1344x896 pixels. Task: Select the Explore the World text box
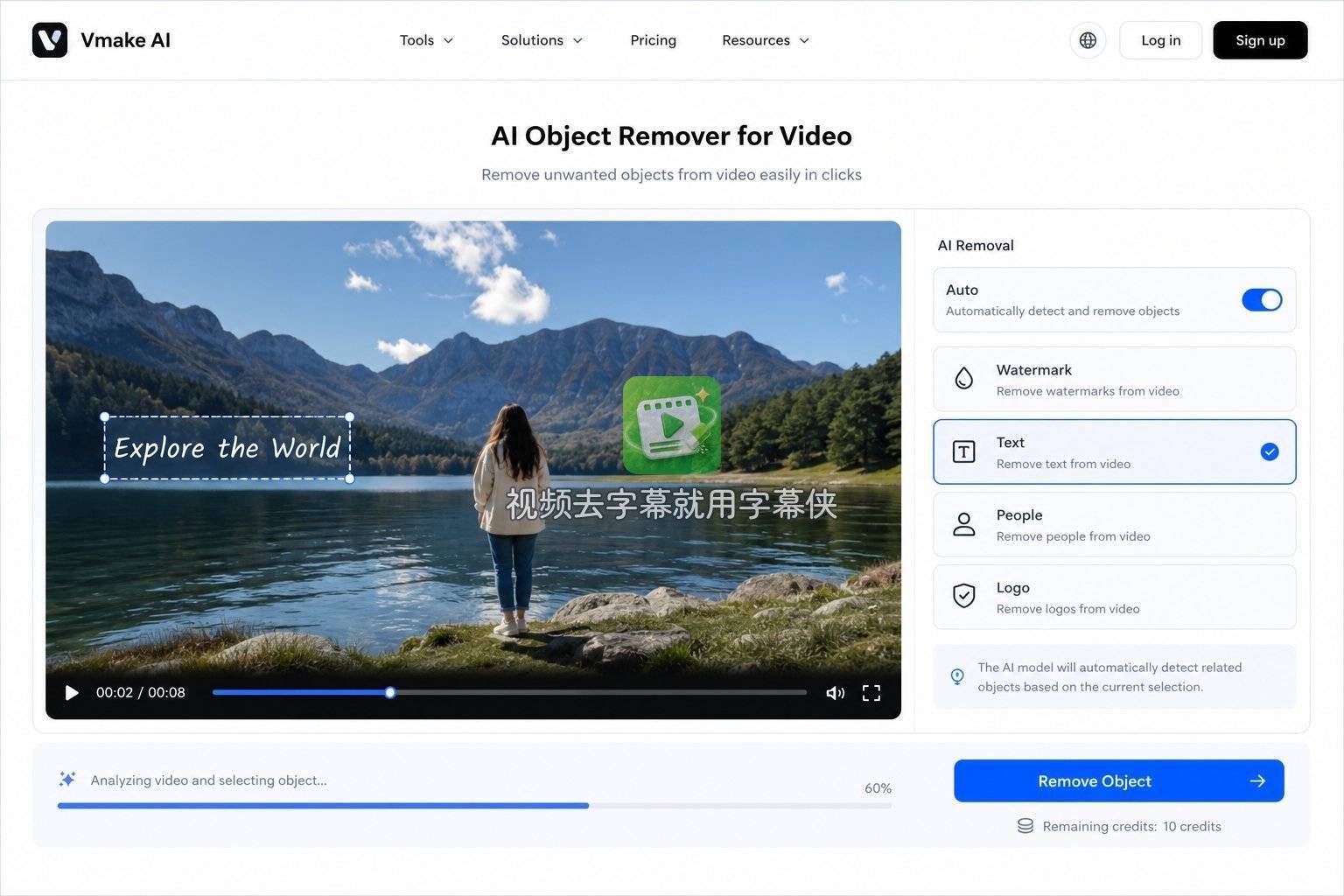coord(227,448)
